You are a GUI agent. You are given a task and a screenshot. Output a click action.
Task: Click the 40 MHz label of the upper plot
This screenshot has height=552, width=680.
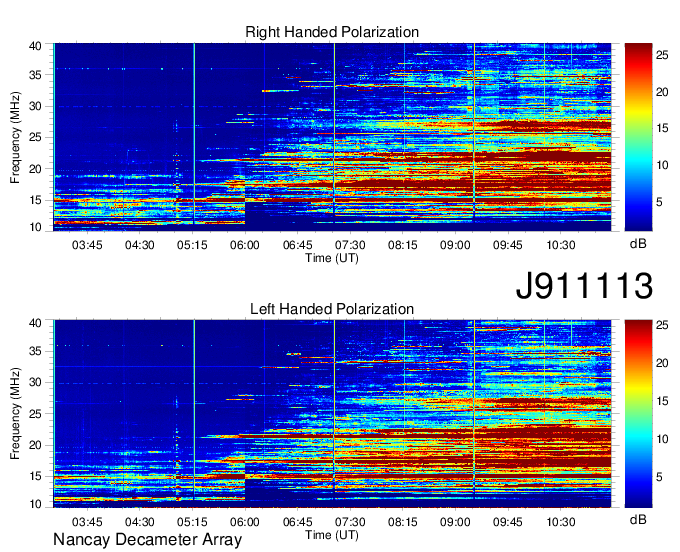coord(35,46)
